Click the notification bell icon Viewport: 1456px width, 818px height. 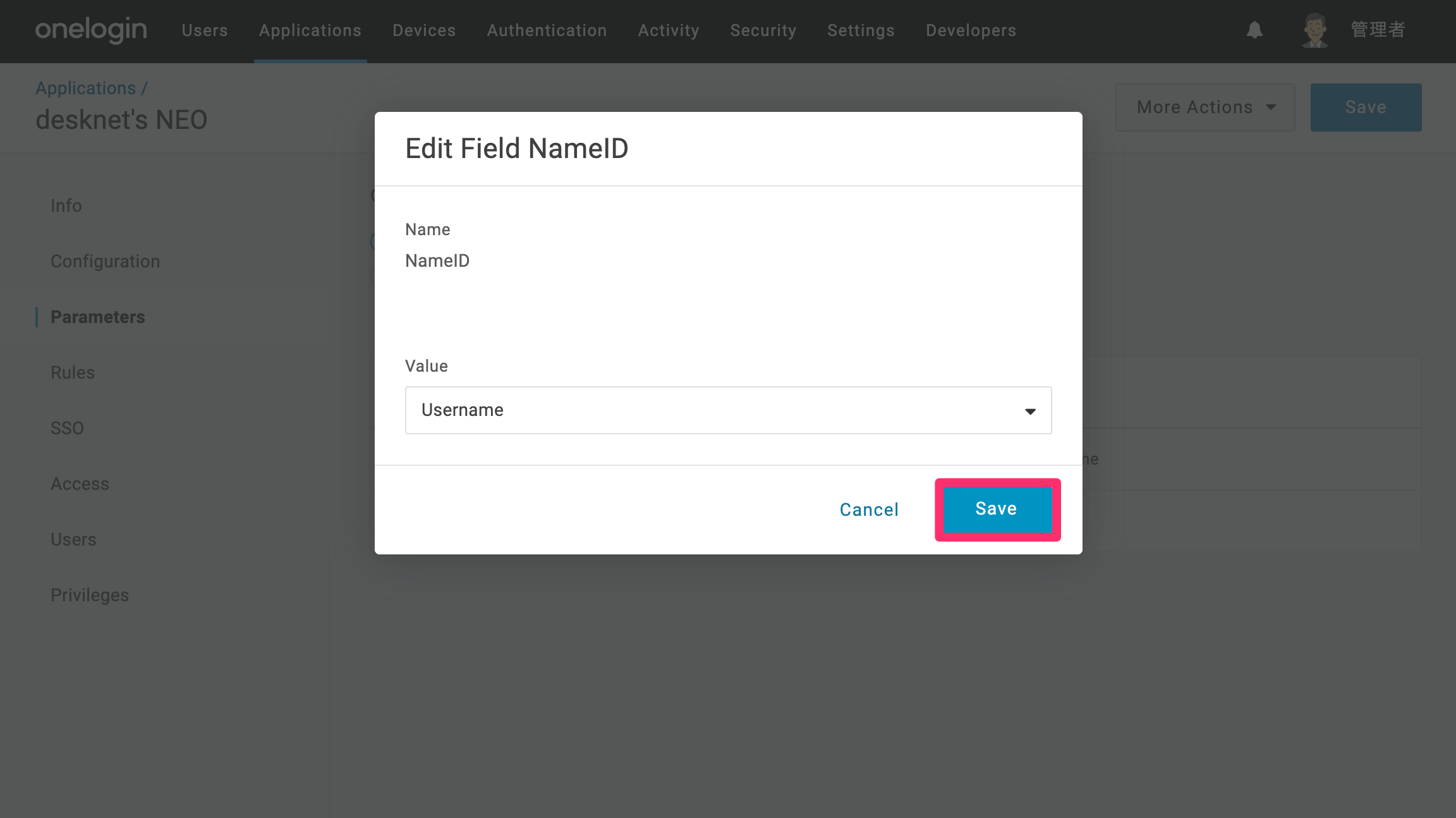pos(1254,30)
